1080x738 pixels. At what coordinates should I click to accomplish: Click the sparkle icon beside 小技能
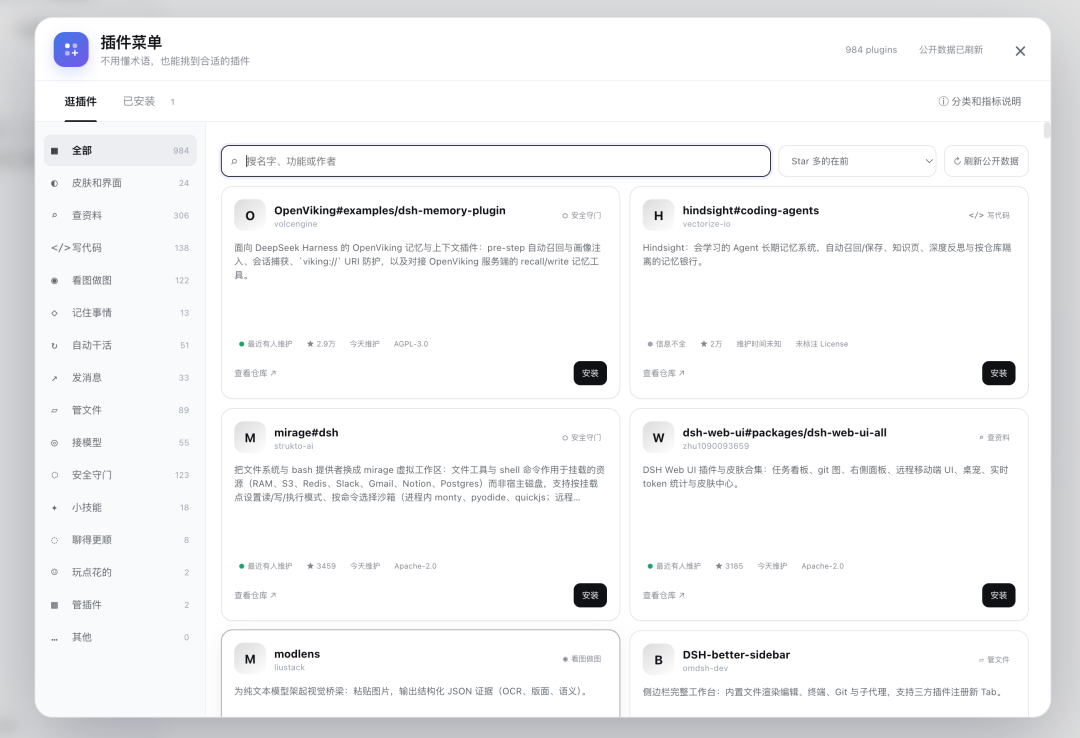(54, 507)
